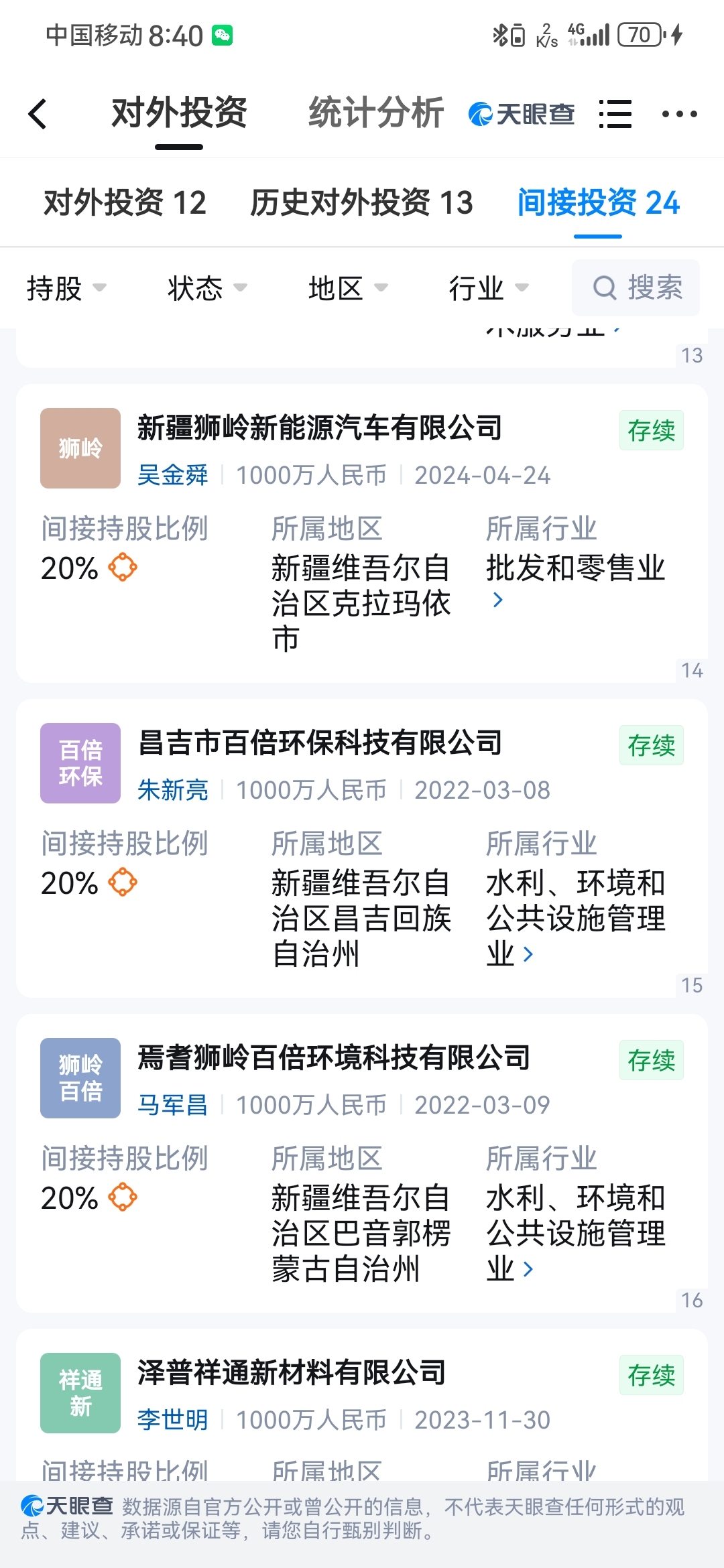This screenshot has width=724, height=1568.
Task: Tap the search magnifier icon
Action: pos(605,288)
